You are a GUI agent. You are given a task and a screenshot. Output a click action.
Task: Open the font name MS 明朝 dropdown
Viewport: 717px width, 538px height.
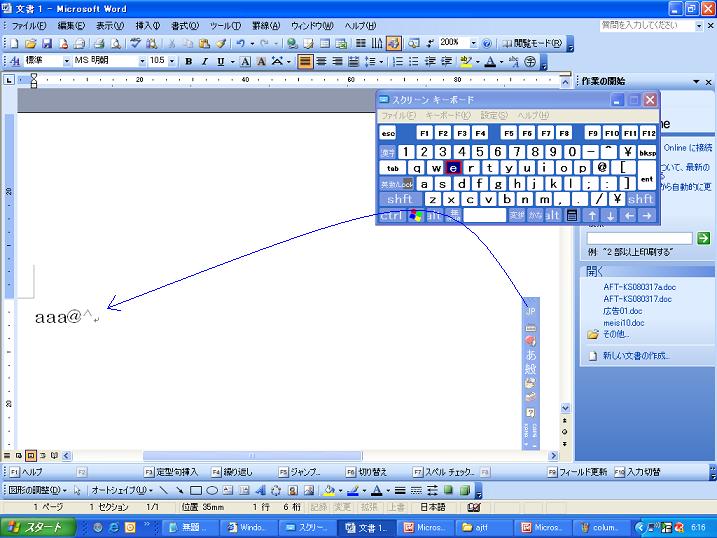coord(142,61)
